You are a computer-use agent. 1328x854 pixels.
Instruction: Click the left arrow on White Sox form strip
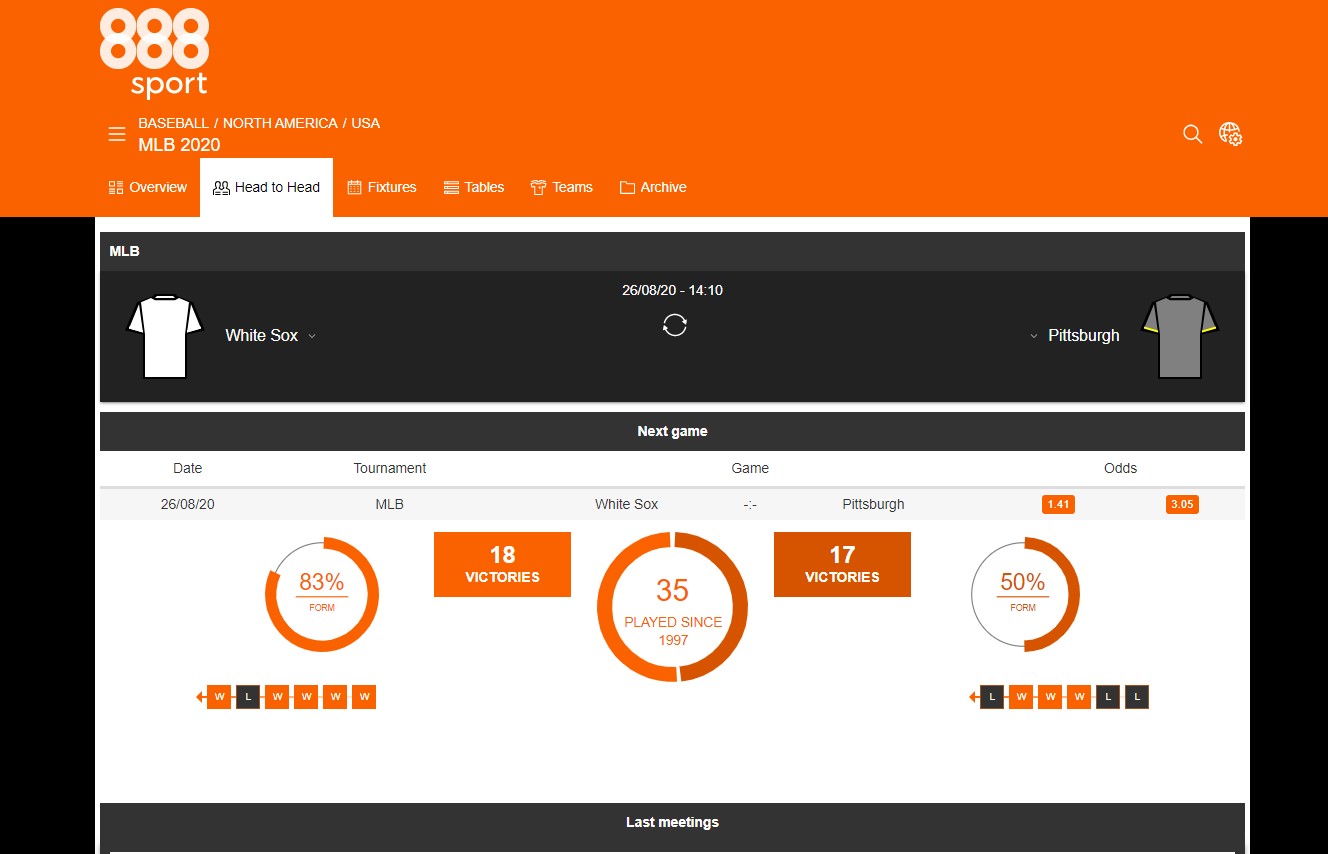click(x=201, y=697)
